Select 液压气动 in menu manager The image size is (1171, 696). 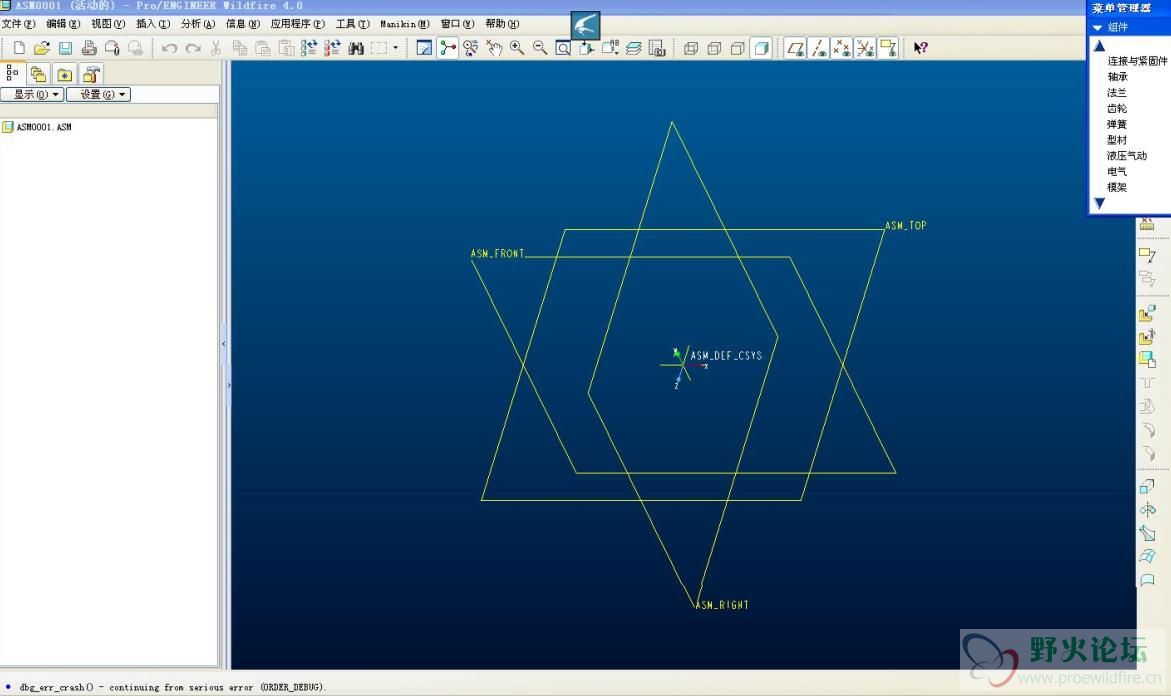[x=1127, y=155]
